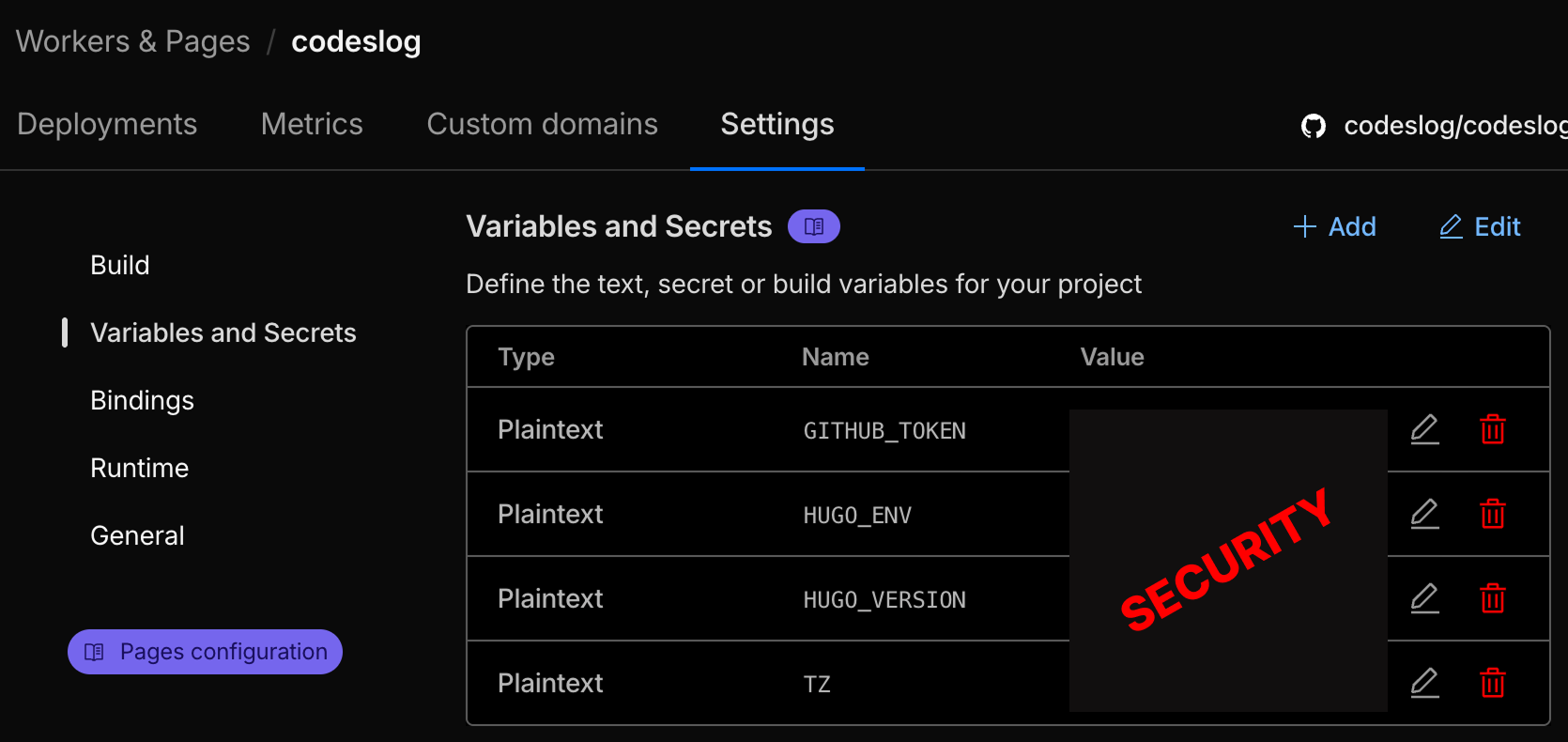
Task: Click the GitHub logo near codeslog/codeslog
Action: (x=1314, y=125)
